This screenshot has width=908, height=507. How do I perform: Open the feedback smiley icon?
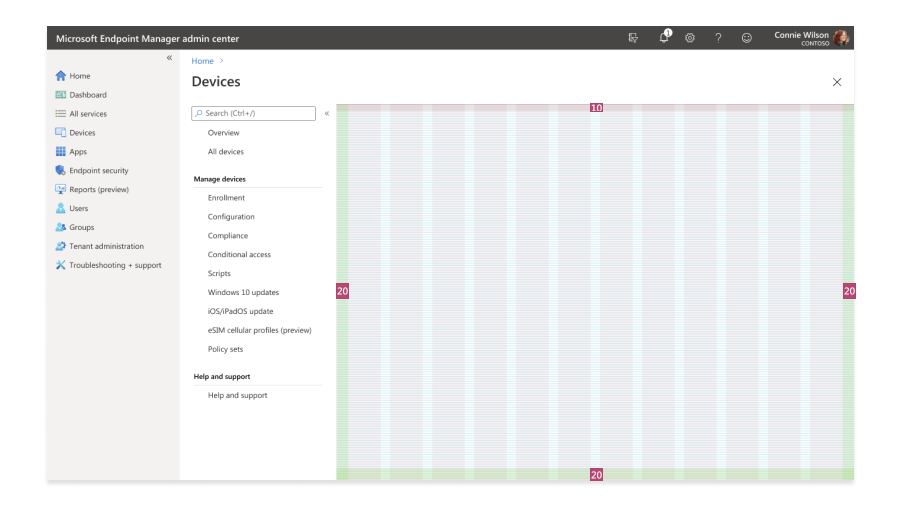tap(746, 39)
